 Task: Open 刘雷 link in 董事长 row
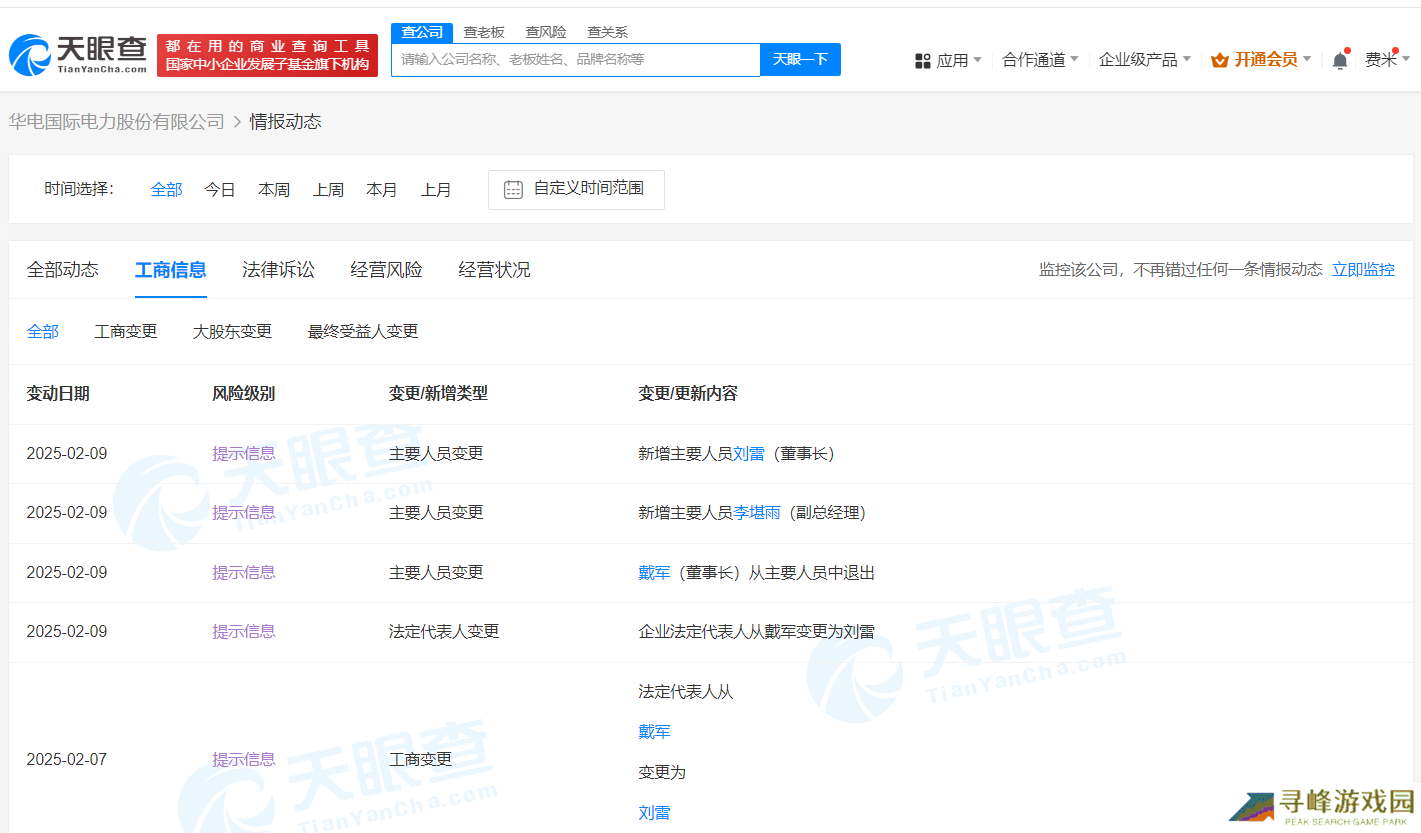[749, 453]
